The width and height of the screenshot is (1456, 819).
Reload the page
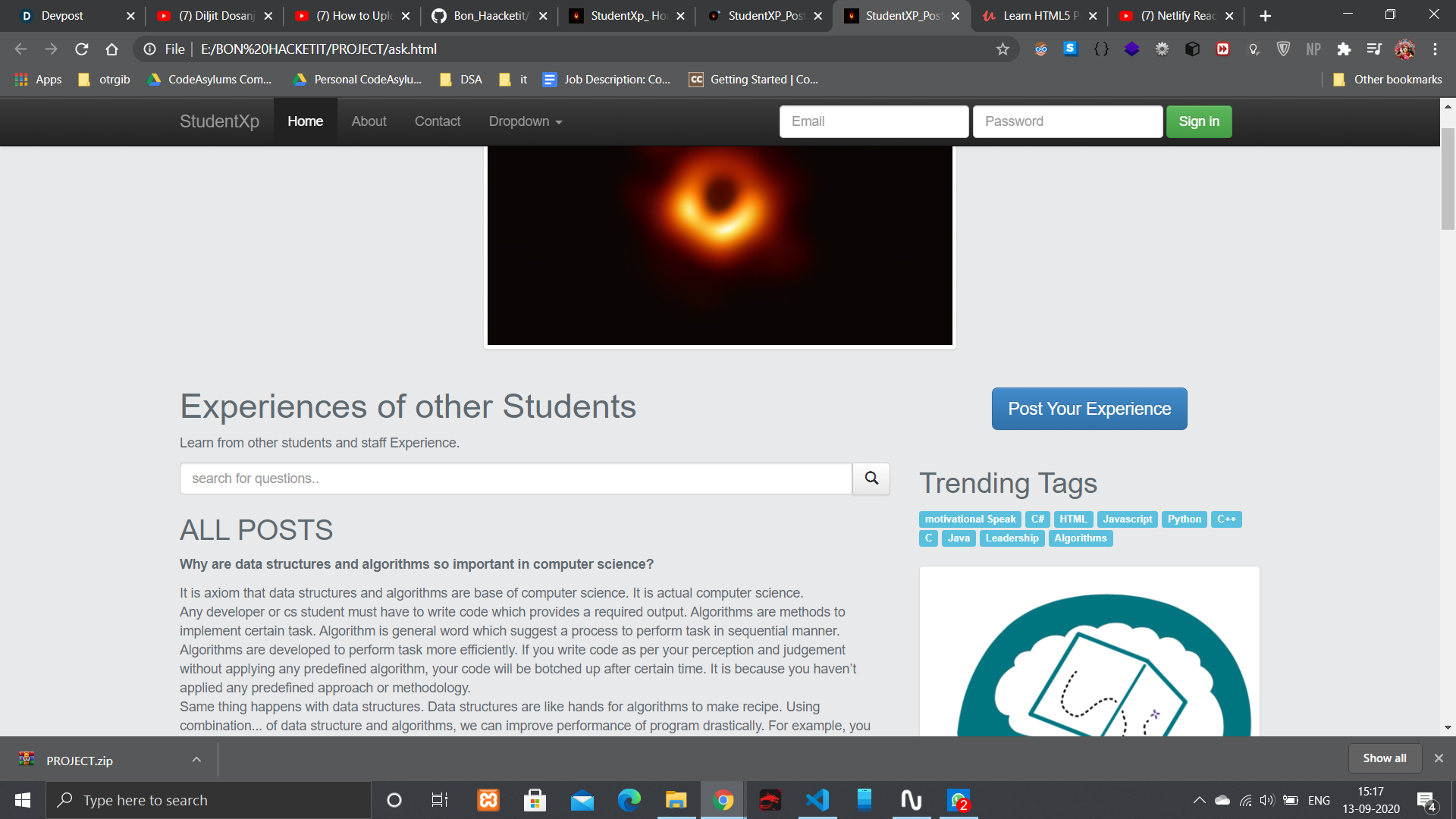tap(82, 49)
